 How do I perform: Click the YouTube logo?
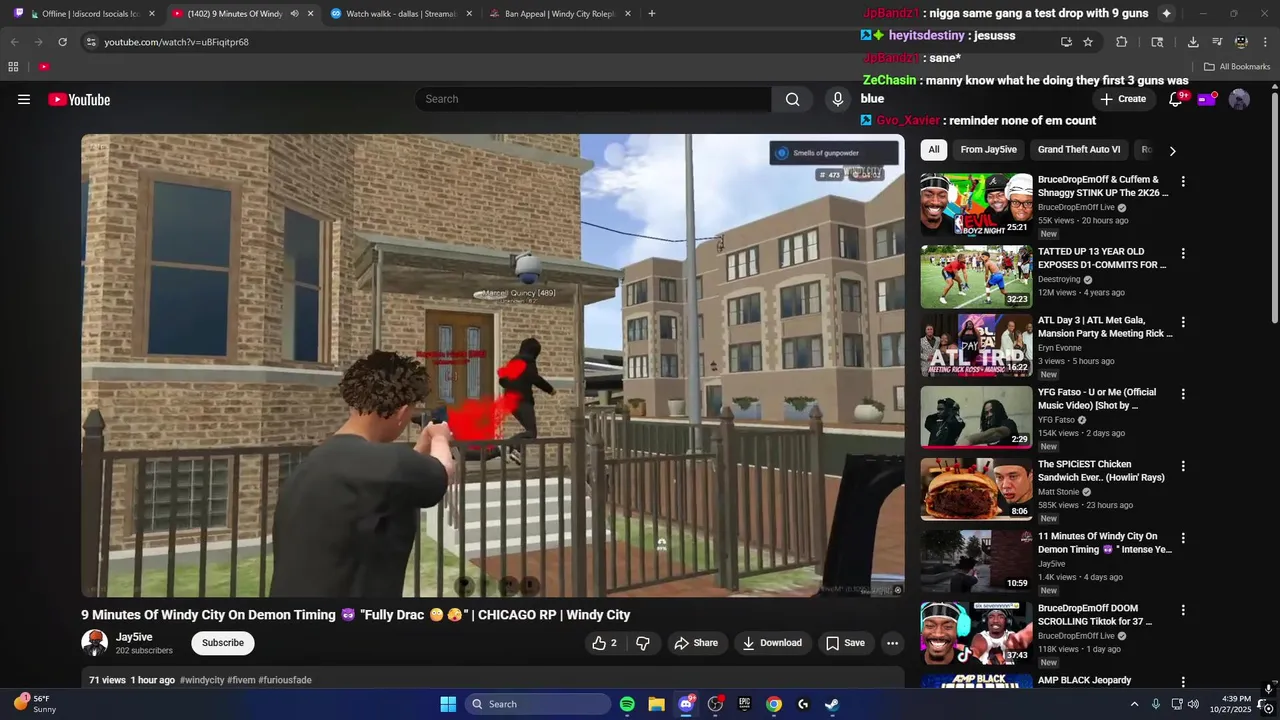point(79,99)
